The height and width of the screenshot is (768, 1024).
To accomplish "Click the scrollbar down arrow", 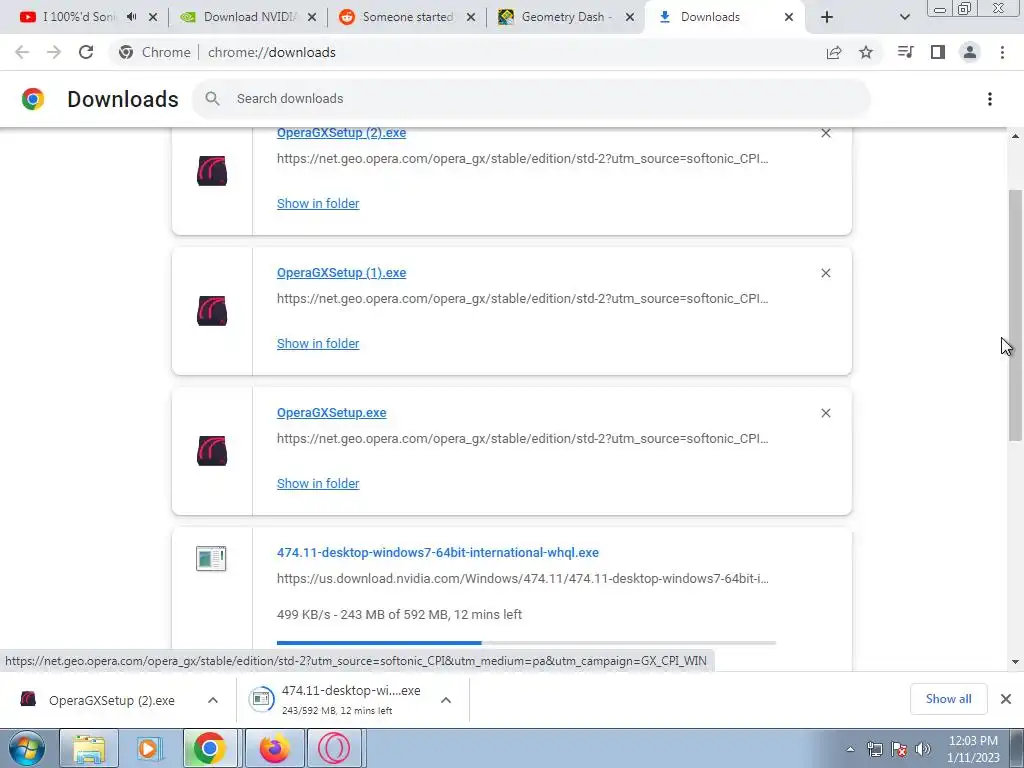I will coord(1015,662).
